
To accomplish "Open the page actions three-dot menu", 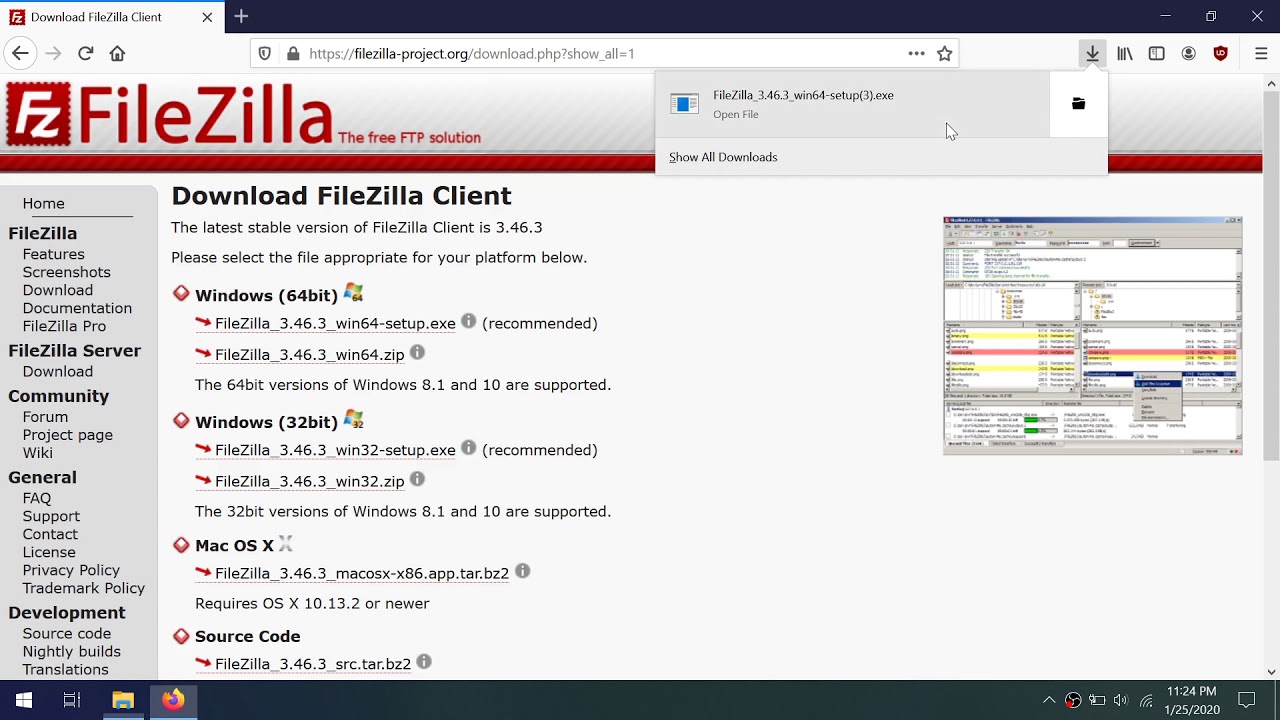I will click(916, 54).
